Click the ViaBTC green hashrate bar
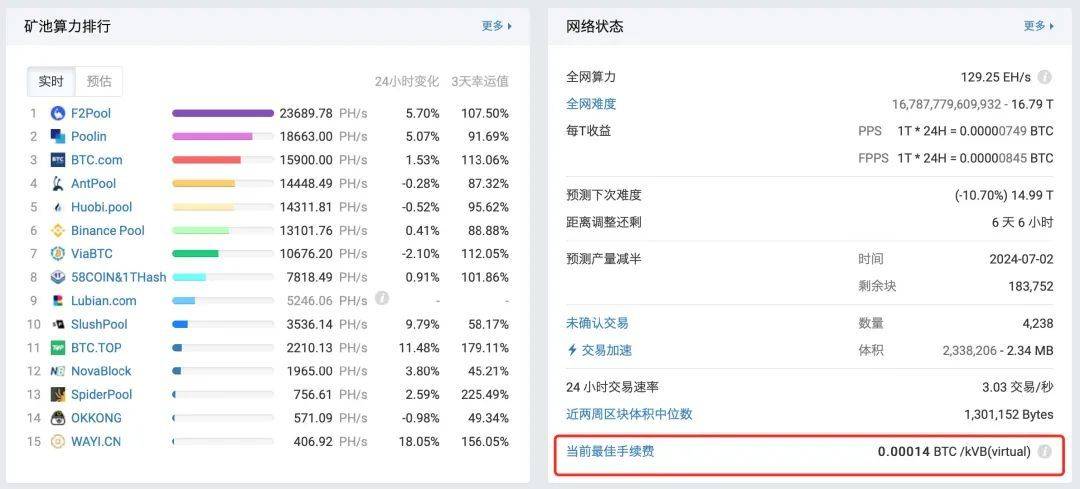The height and width of the screenshot is (489, 1080). click(196, 254)
